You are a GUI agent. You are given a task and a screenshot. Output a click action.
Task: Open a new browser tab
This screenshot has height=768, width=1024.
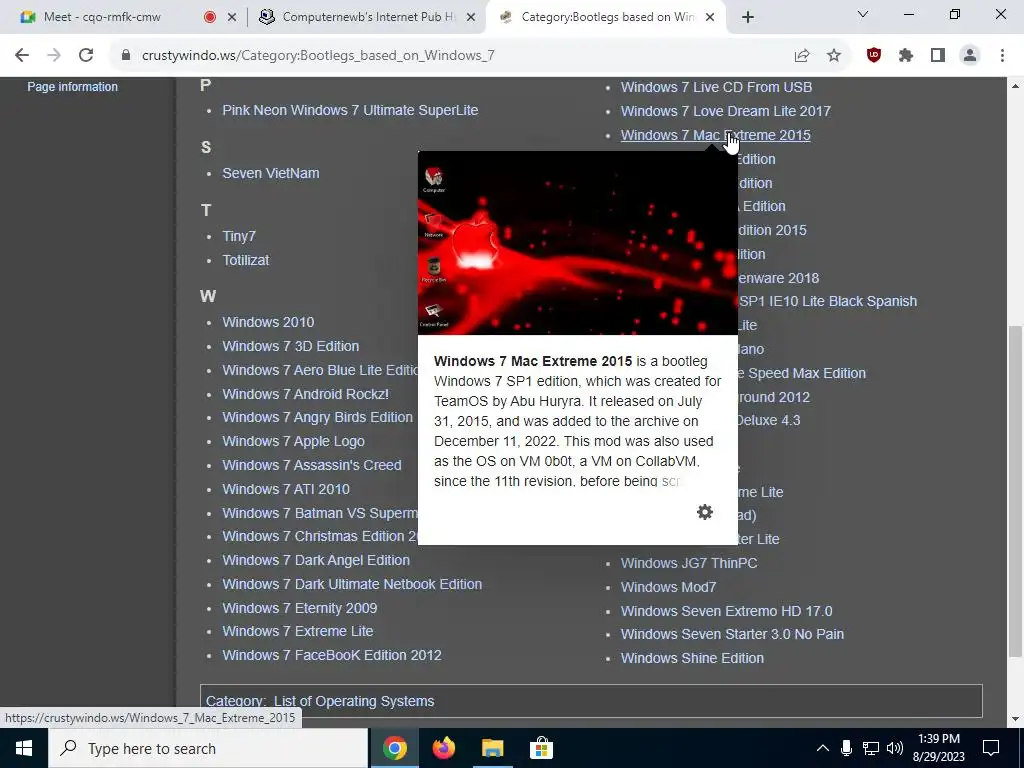(748, 17)
